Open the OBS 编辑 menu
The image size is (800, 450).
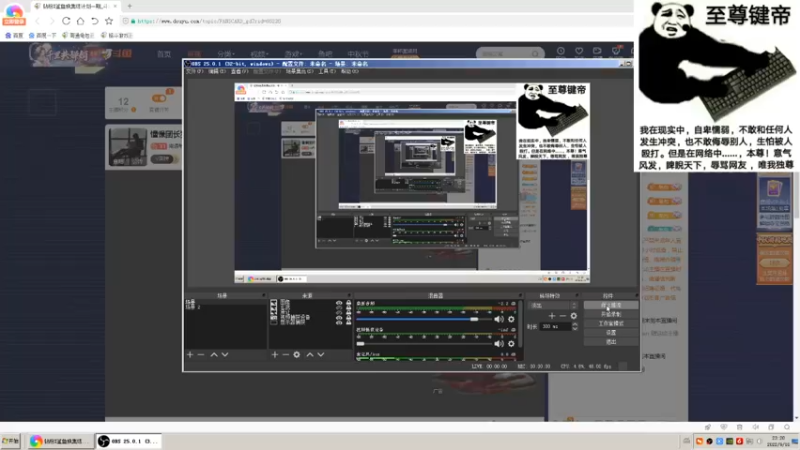click(218, 71)
